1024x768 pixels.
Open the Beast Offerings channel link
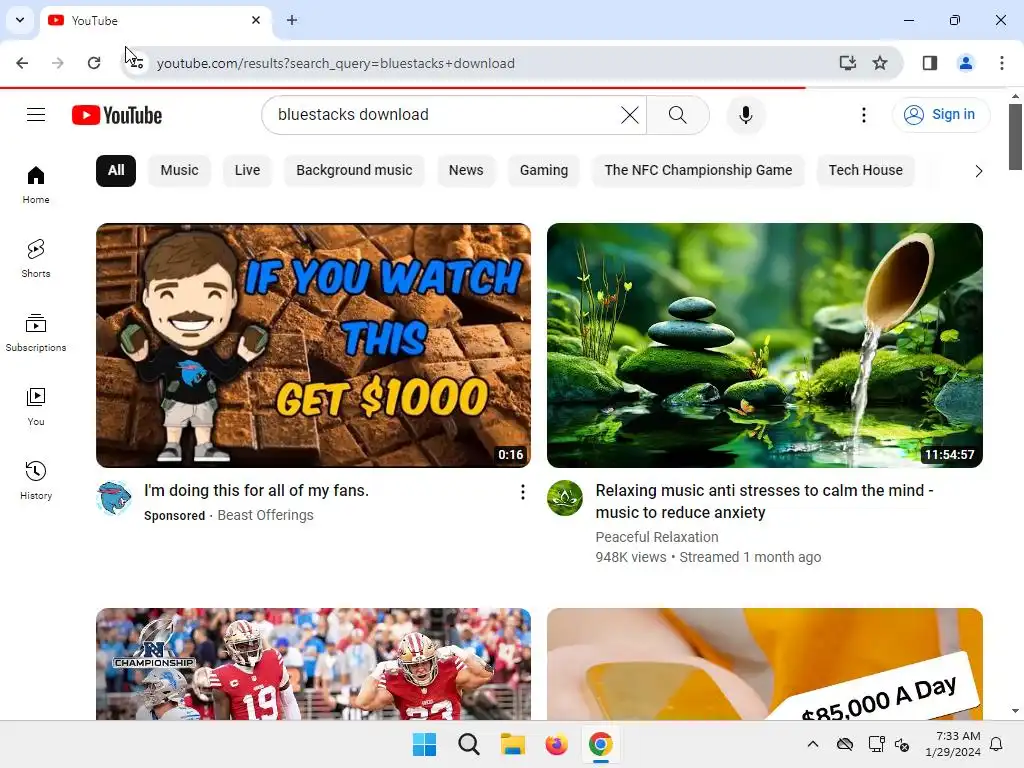266,515
